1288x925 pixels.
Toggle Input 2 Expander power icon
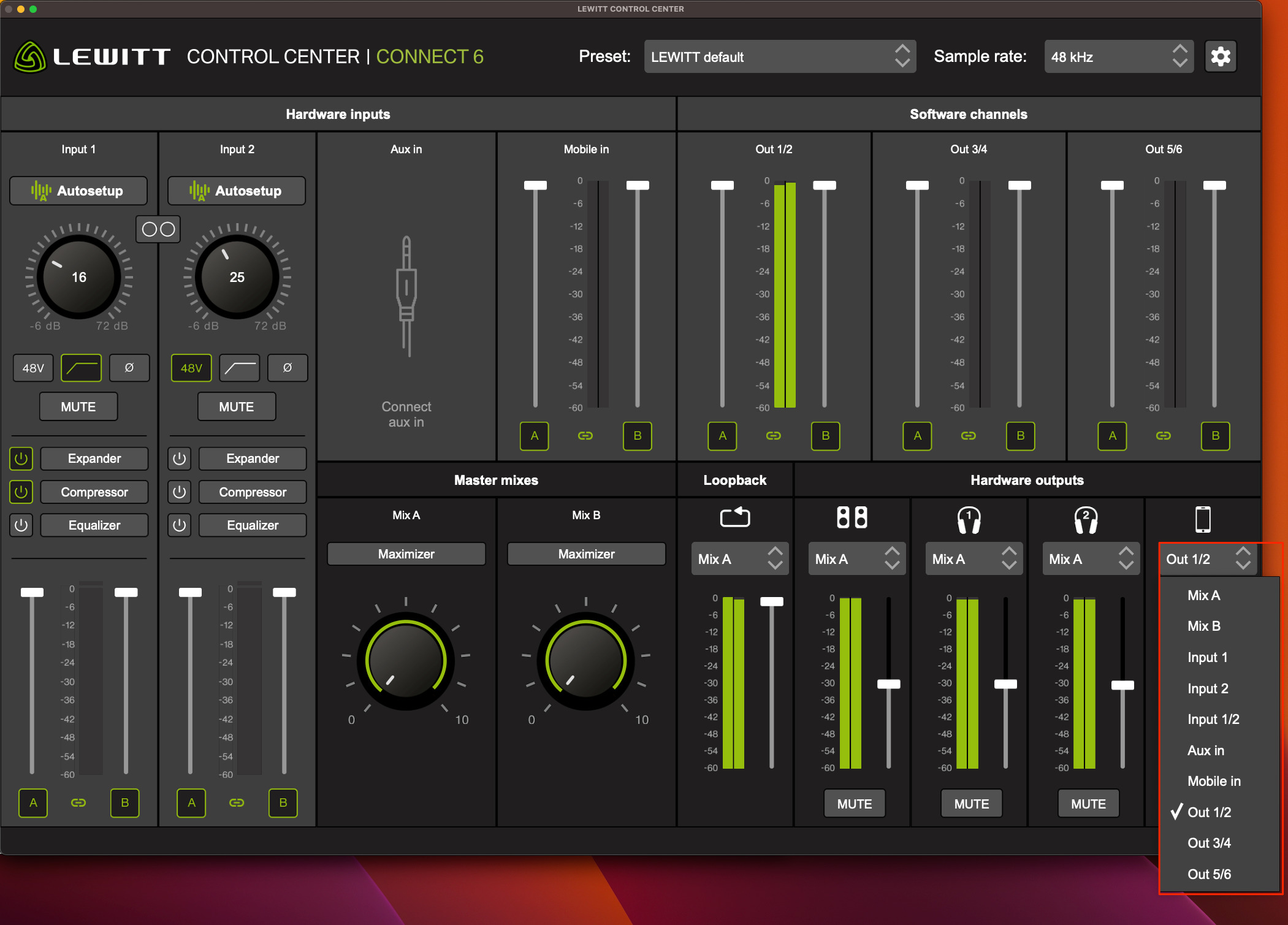(180, 459)
